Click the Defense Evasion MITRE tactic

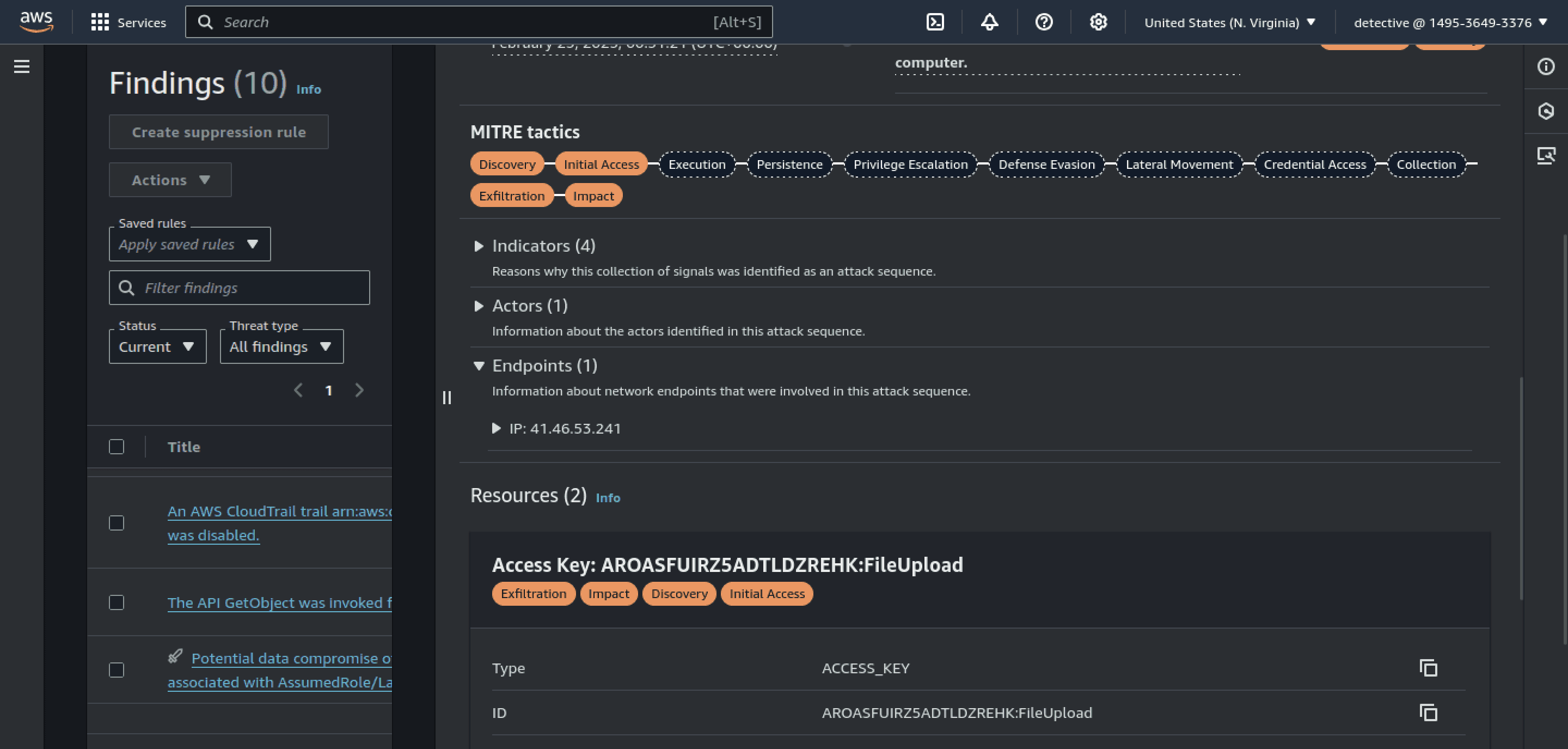pyautogui.click(x=1046, y=165)
